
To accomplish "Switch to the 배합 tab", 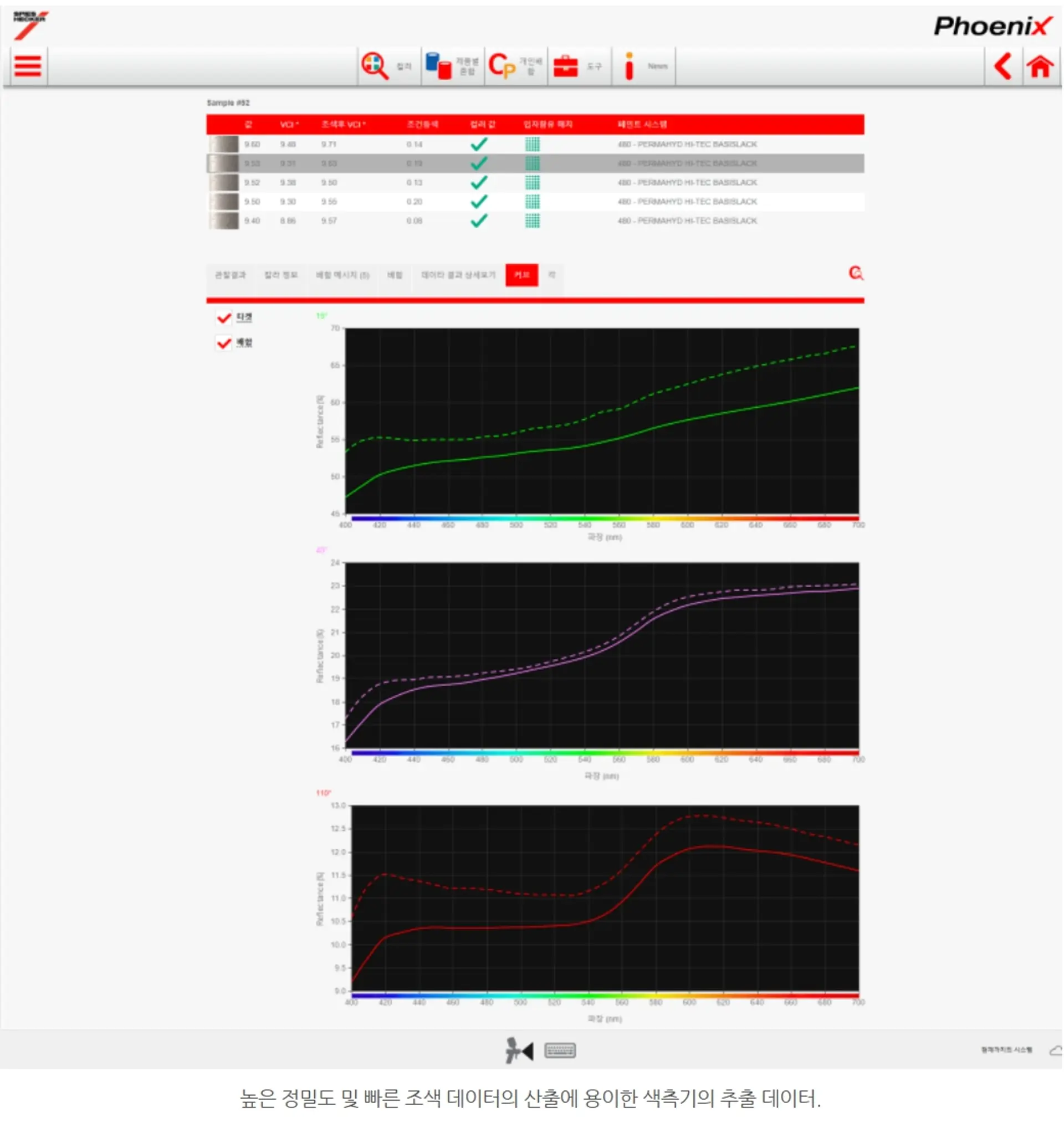I will point(395,275).
